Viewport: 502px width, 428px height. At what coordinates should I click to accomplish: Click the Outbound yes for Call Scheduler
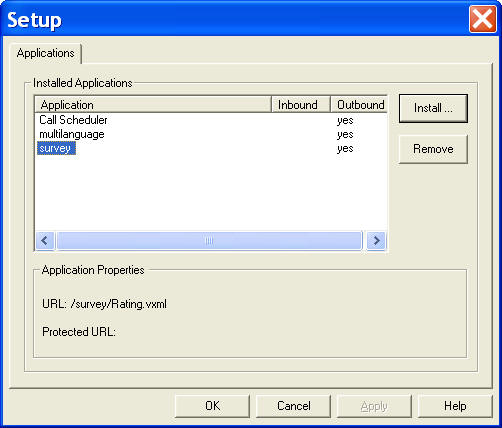coord(345,121)
